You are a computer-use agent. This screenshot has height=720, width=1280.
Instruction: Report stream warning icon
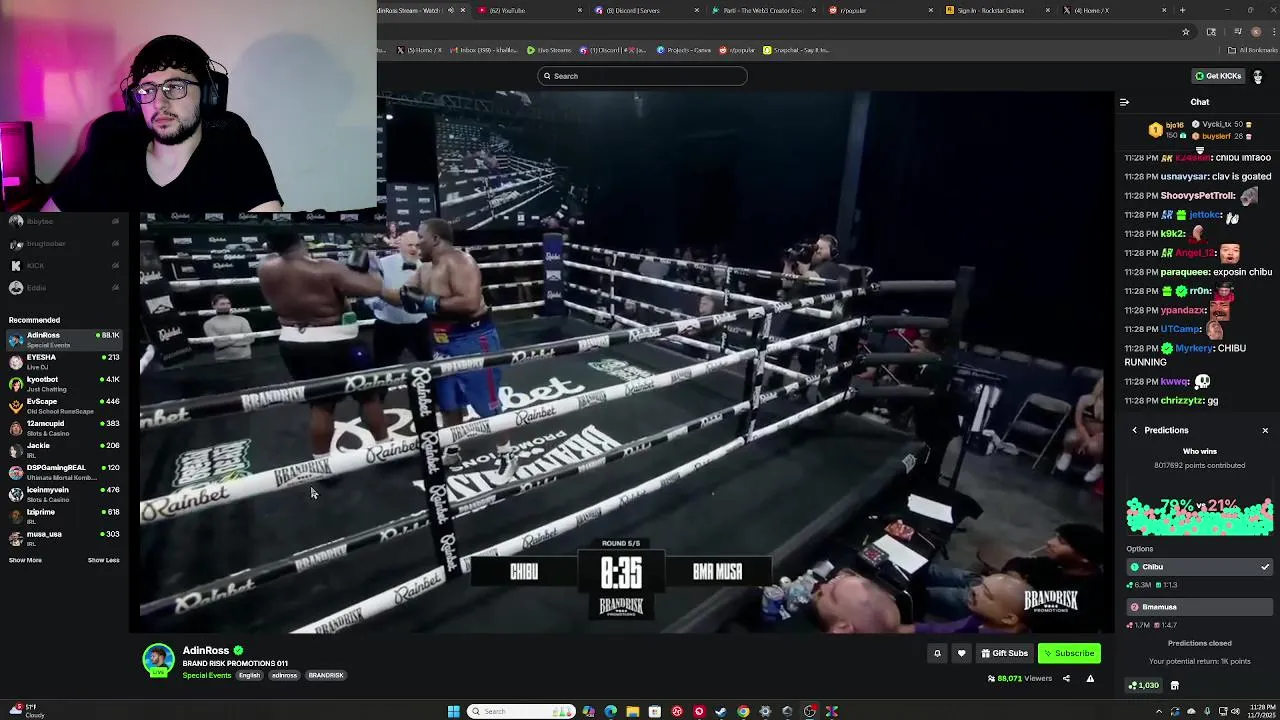tap(1090, 679)
